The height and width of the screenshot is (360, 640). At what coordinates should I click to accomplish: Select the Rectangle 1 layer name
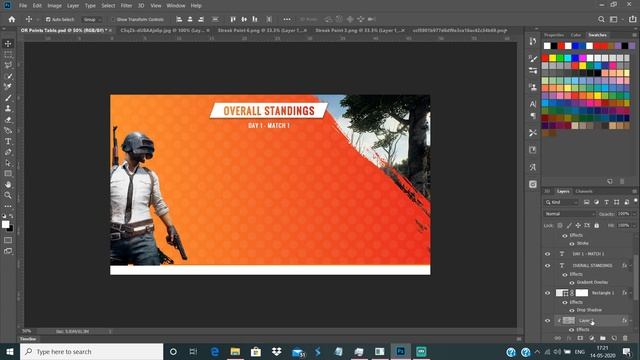603,293
